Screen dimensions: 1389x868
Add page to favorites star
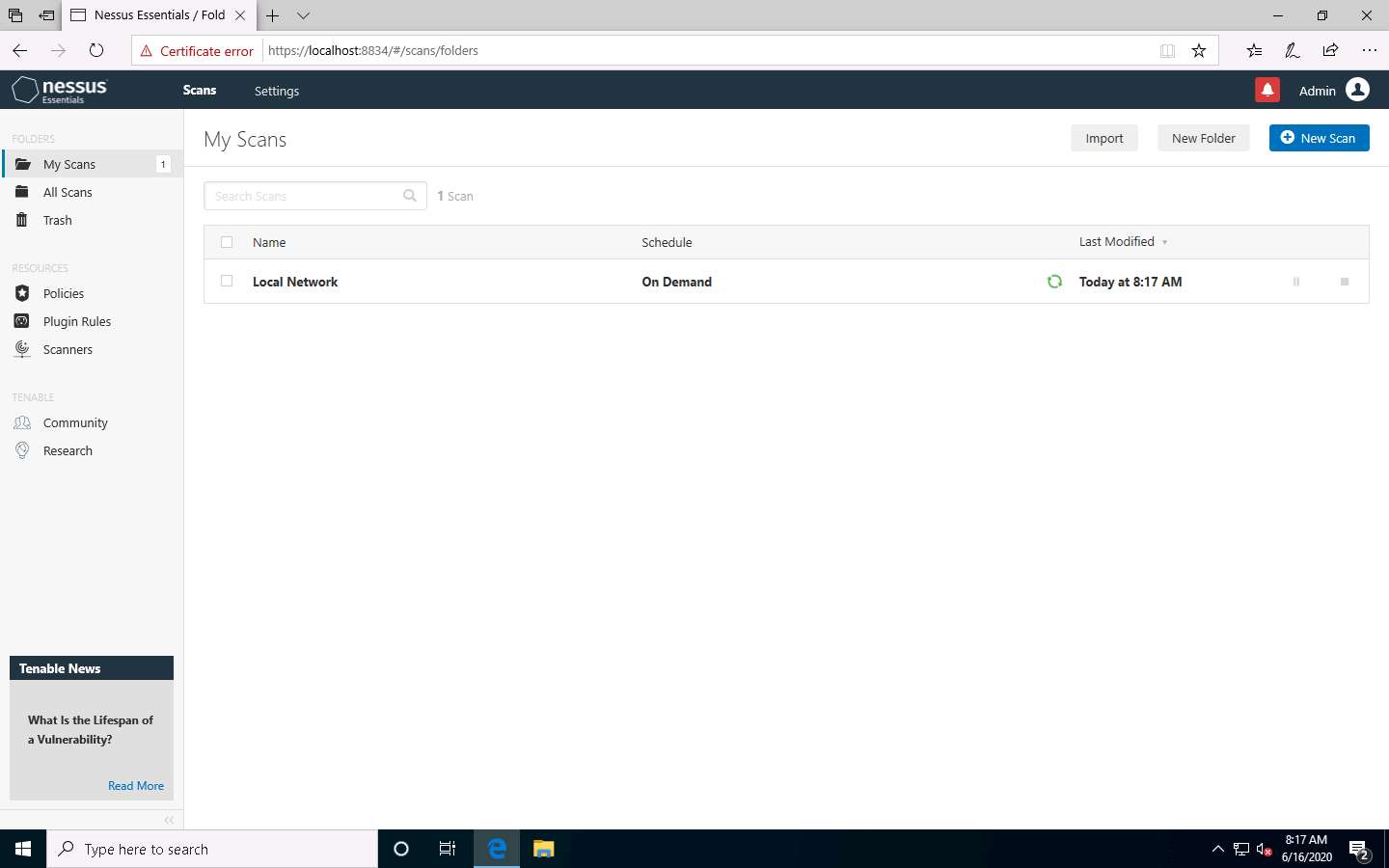1198,50
